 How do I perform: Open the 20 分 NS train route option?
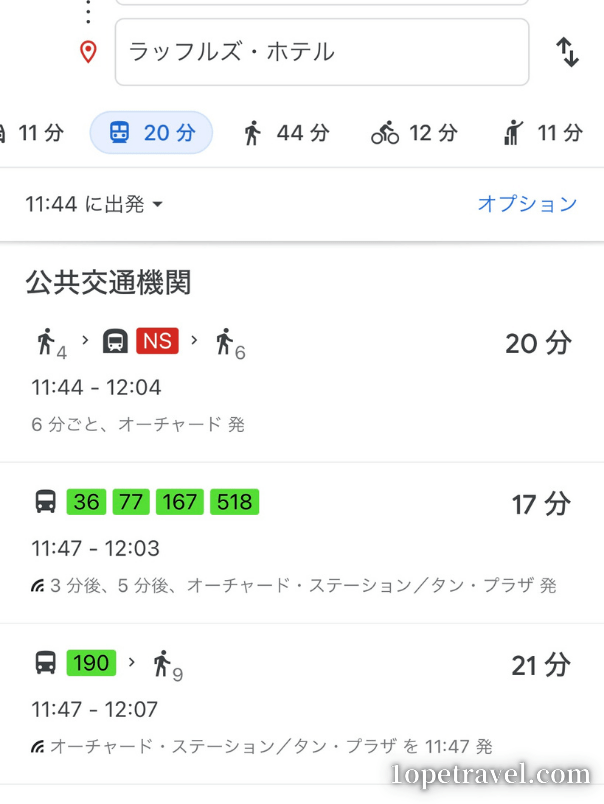(x=302, y=379)
